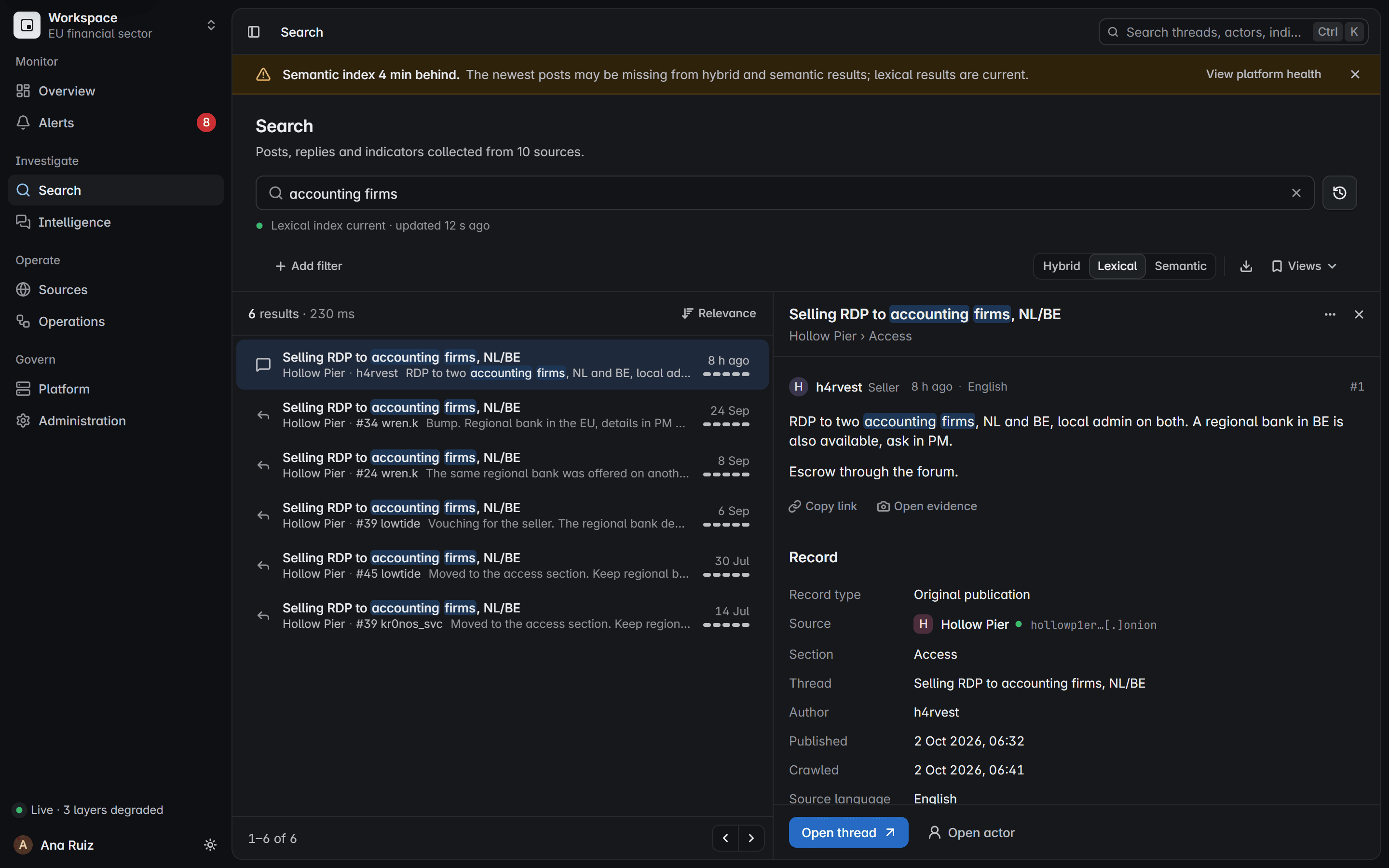Expand the Workspace switcher
Image resolution: width=1389 pixels, height=868 pixels.
115,25
